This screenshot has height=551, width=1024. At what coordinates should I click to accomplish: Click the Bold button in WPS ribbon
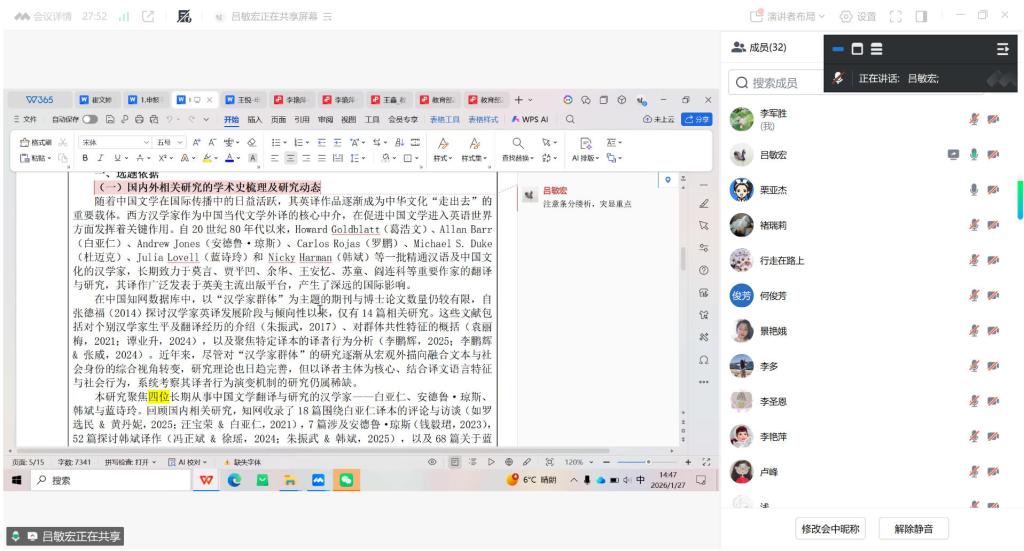pyautogui.click(x=86, y=158)
